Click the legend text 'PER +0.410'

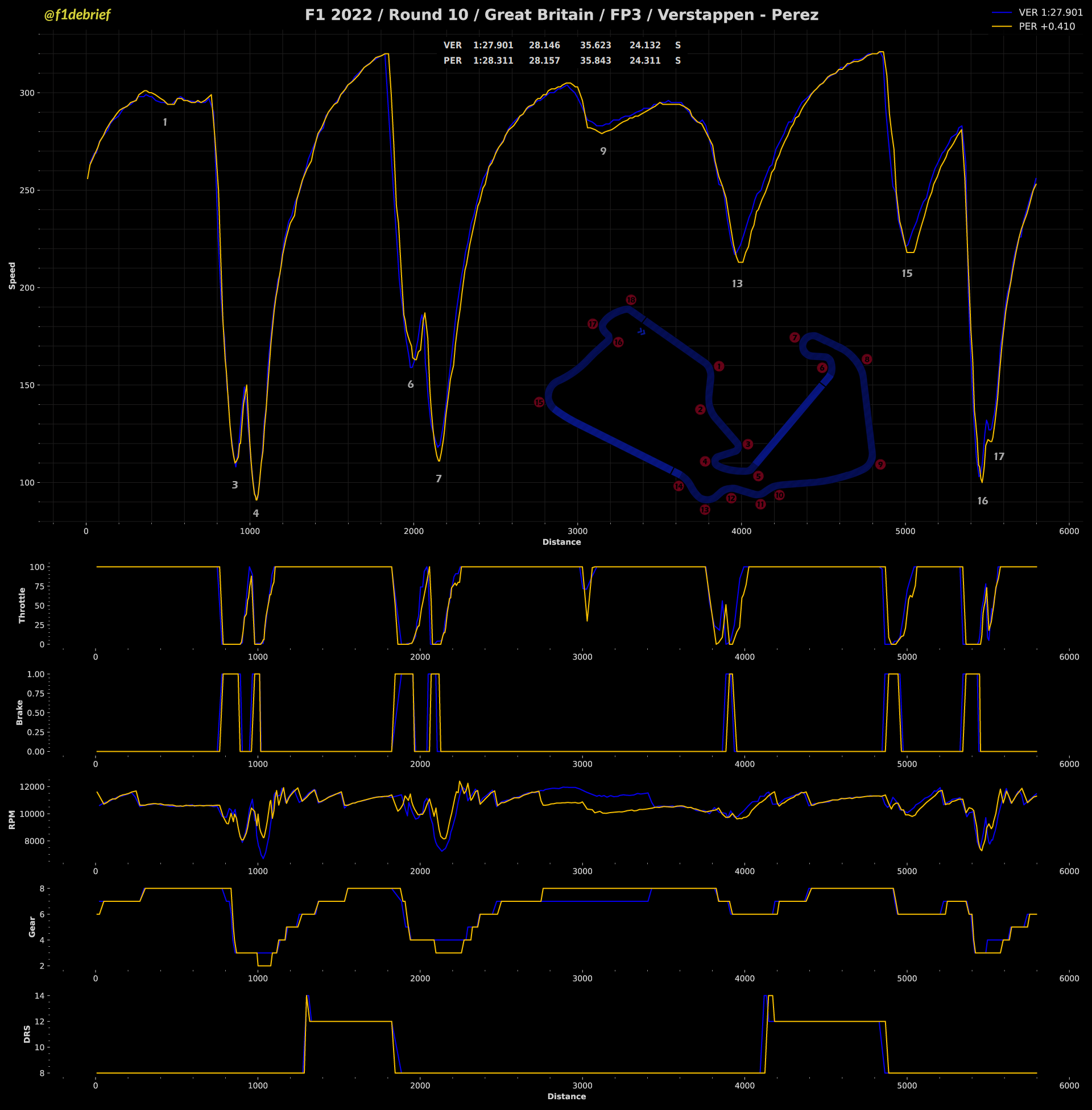click(x=1046, y=26)
